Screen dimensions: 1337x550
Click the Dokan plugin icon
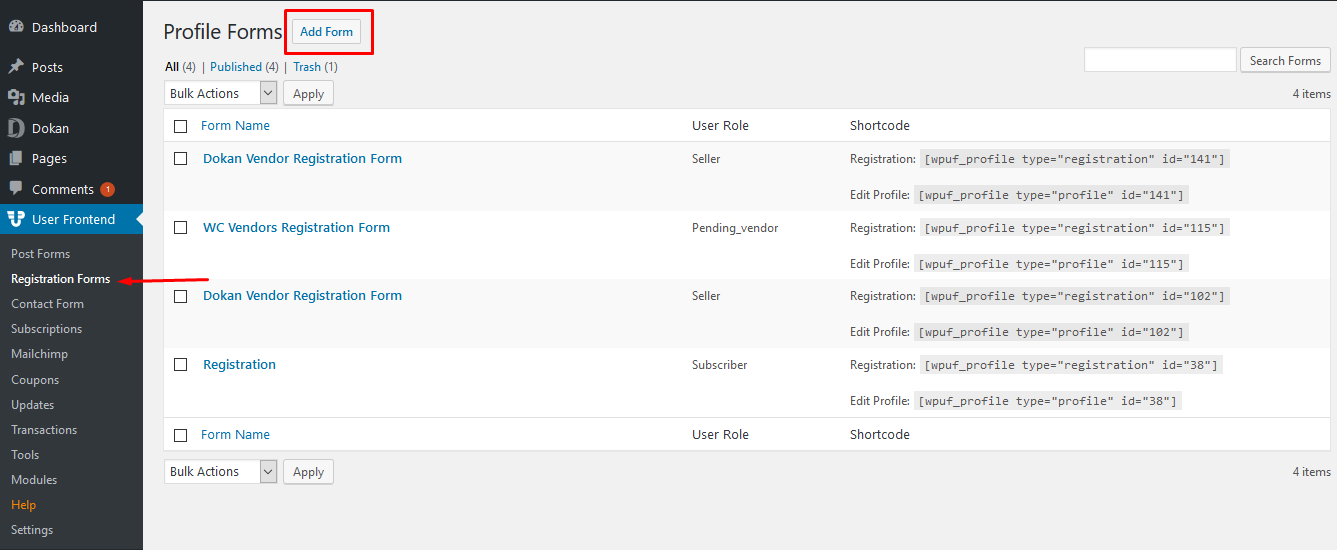16,128
